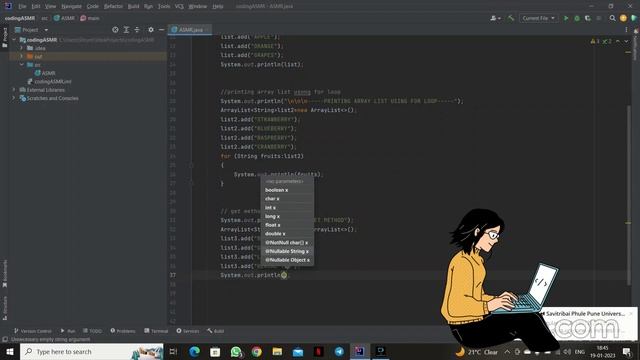Screen dimensions: 640x360
Task: Run the current file with green play icon
Action: (x=566, y=18)
